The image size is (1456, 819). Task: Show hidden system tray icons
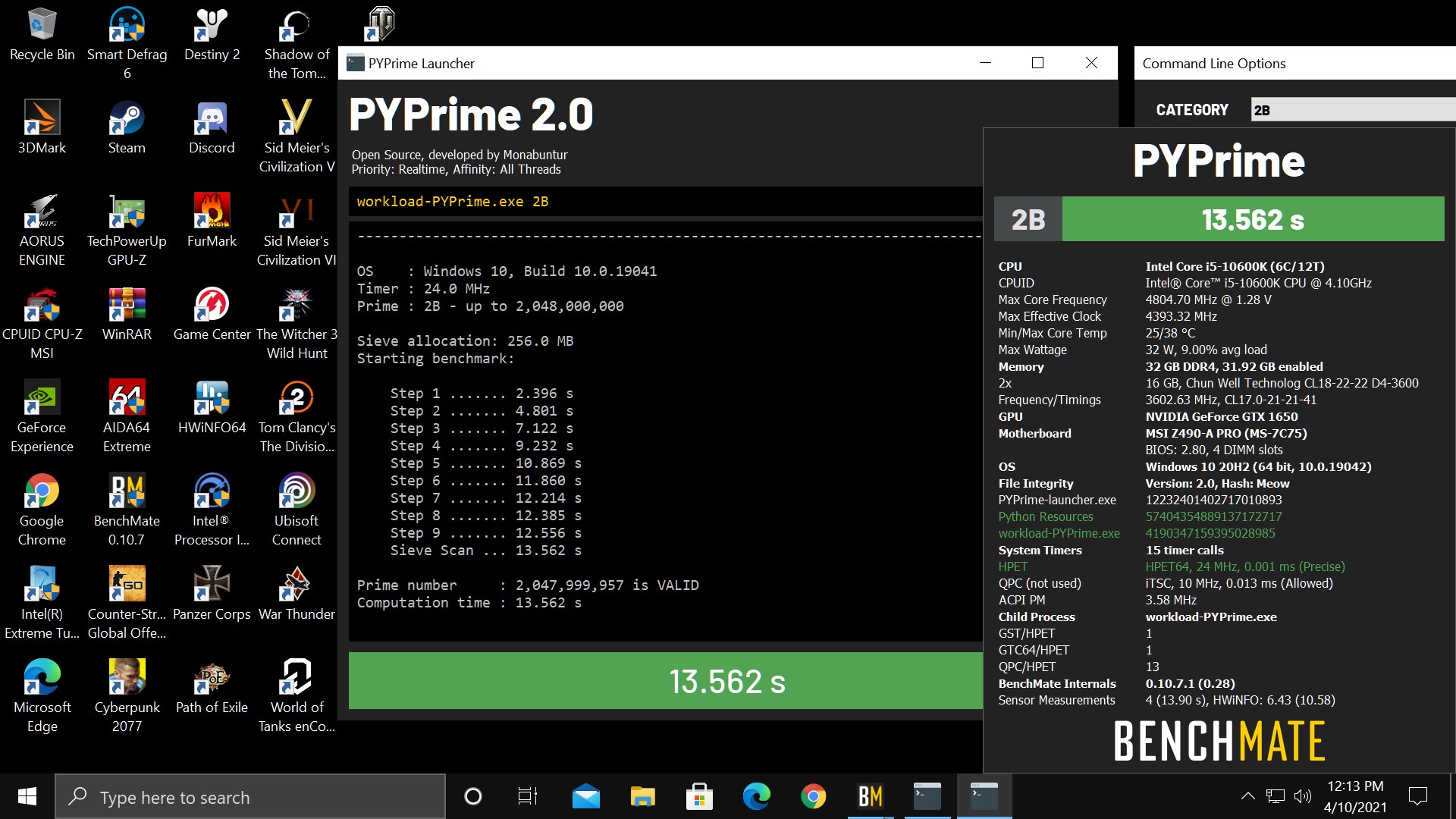click(1247, 796)
